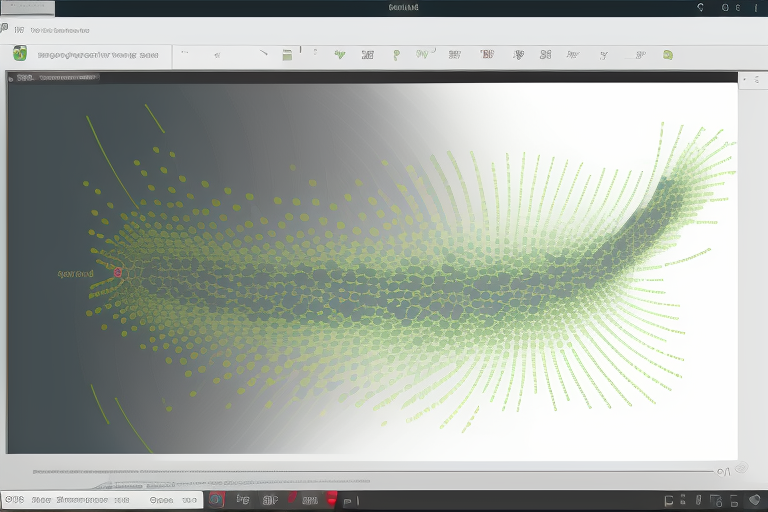Click the red-outlined icon in the bottom bar
Screen dimensions: 768x512
tap(217, 500)
